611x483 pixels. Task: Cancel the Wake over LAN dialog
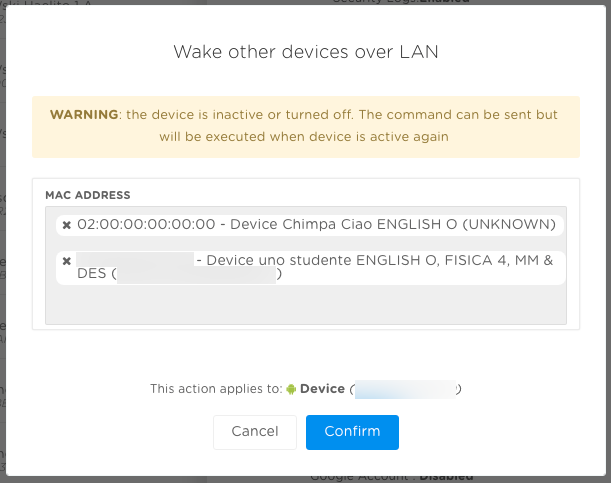click(x=255, y=432)
